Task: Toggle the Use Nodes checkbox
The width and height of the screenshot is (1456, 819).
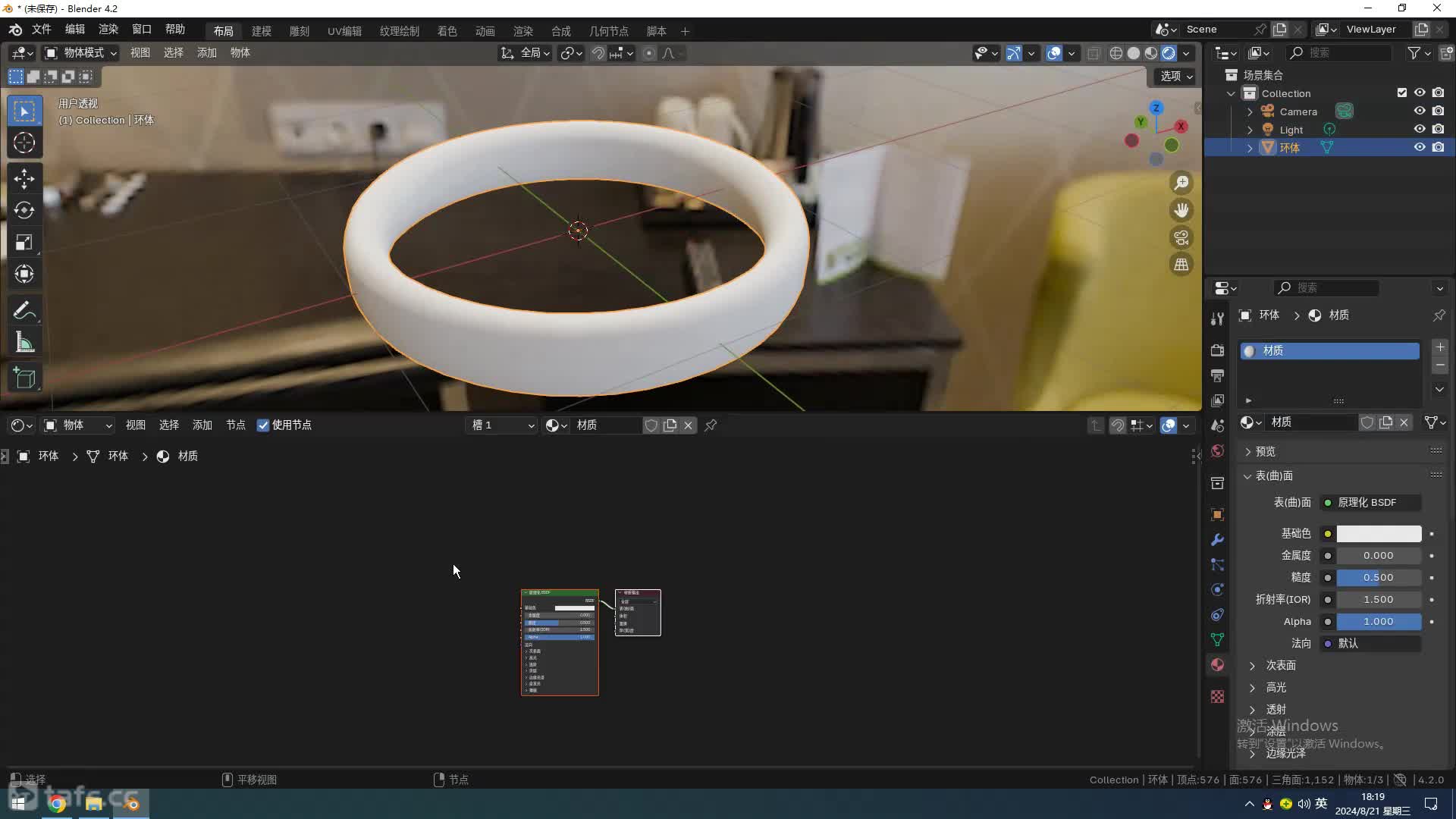Action: (x=263, y=425)
